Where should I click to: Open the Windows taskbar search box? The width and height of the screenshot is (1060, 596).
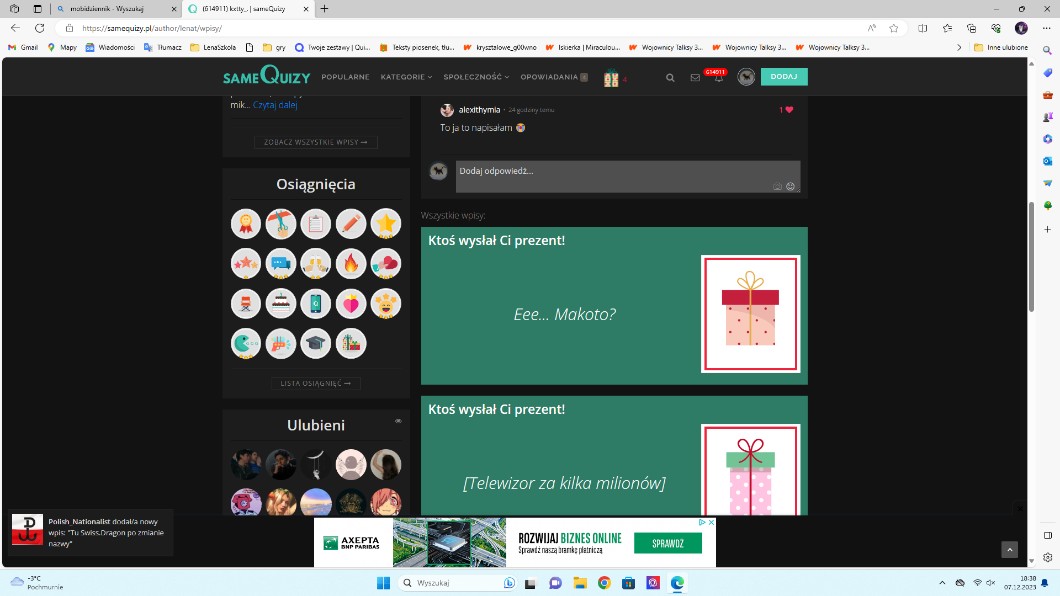[457, 583]
